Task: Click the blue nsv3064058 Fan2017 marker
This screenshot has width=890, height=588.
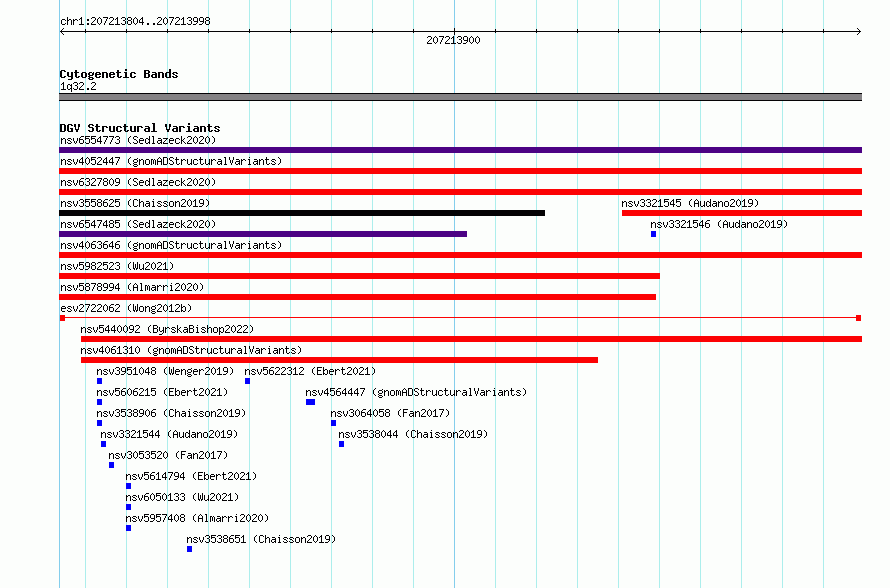Action: pyautogui.click(x=333, y=423)
